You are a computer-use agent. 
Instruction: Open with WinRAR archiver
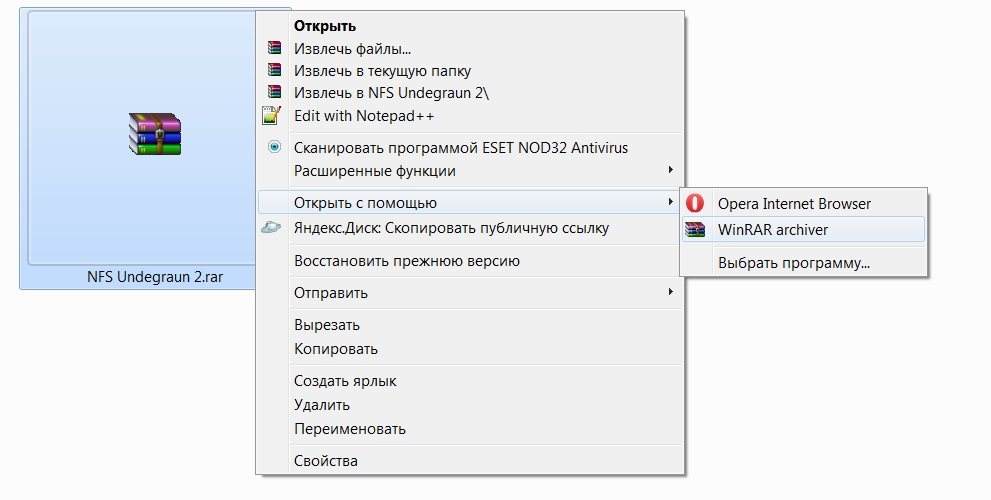tap(803, 229)
